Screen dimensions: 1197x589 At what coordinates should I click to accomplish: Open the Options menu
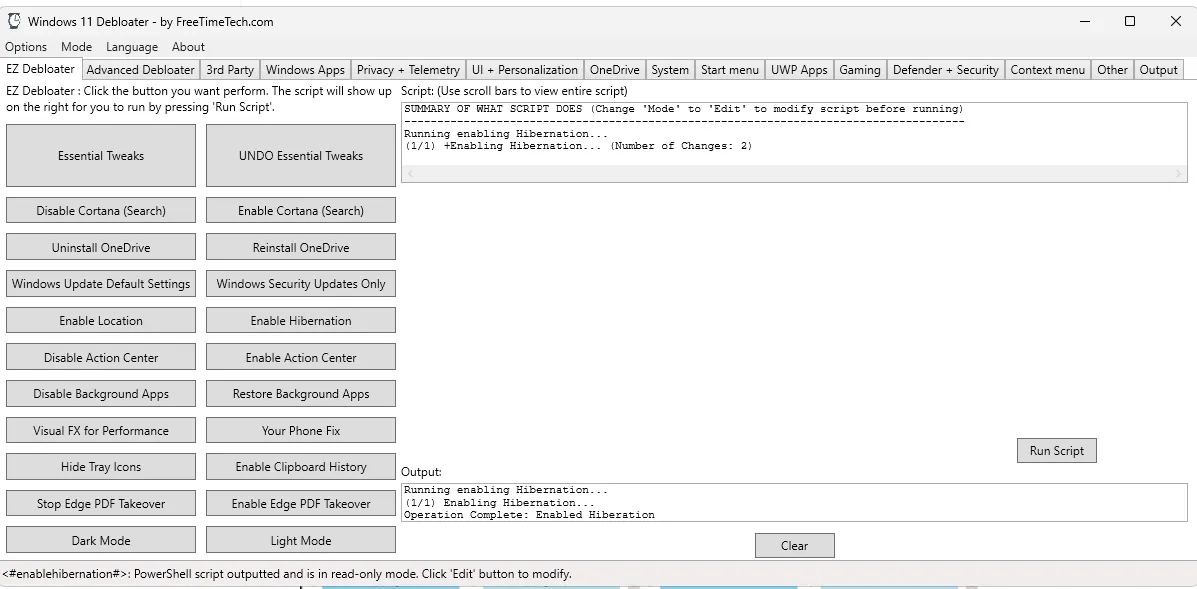click(26, 47)
